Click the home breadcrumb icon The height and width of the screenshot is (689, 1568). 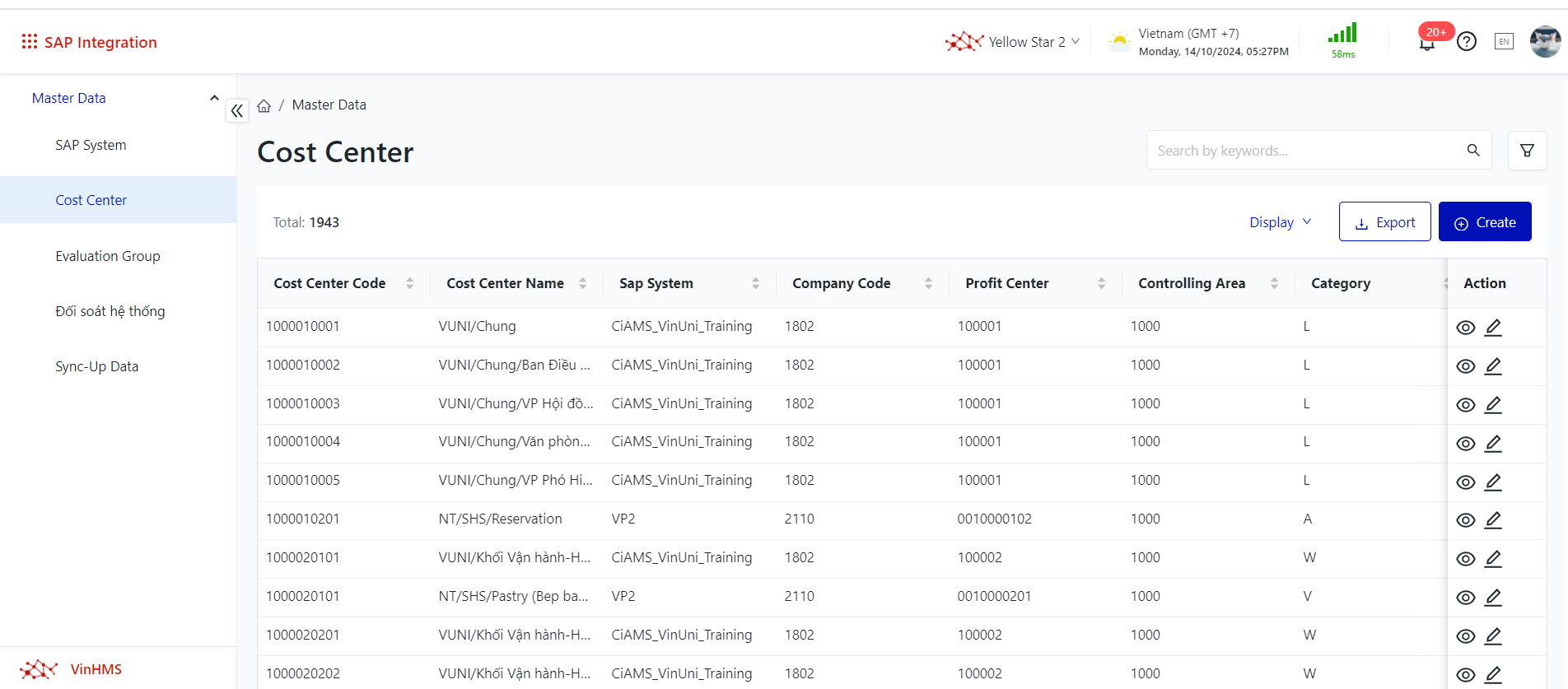264,105
